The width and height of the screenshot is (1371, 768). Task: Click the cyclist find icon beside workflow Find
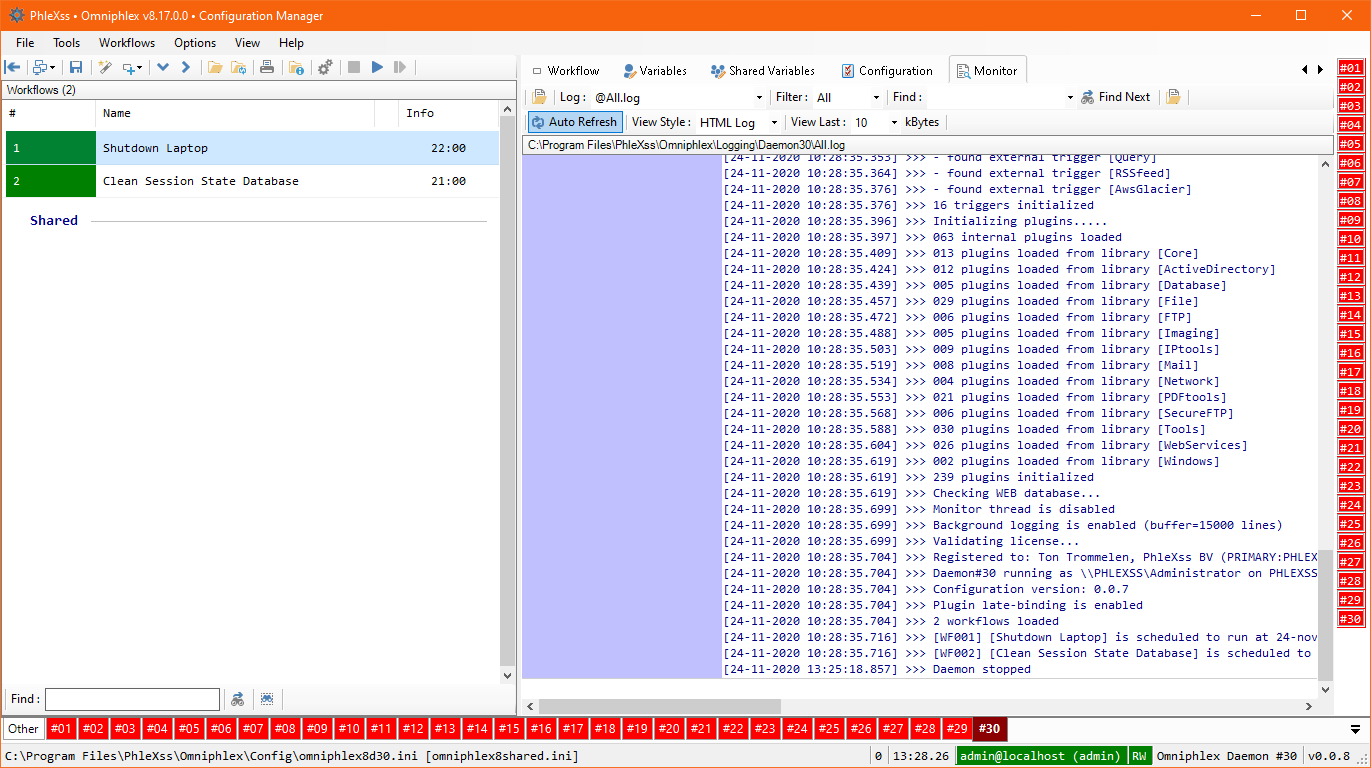238,699
